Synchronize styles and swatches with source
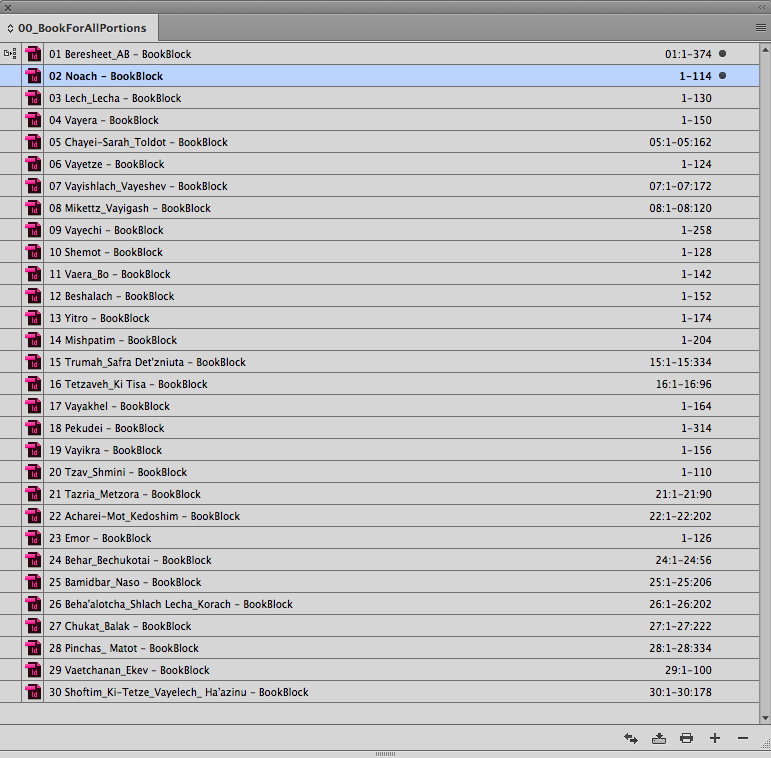771x758 pixels. (631, 738)
